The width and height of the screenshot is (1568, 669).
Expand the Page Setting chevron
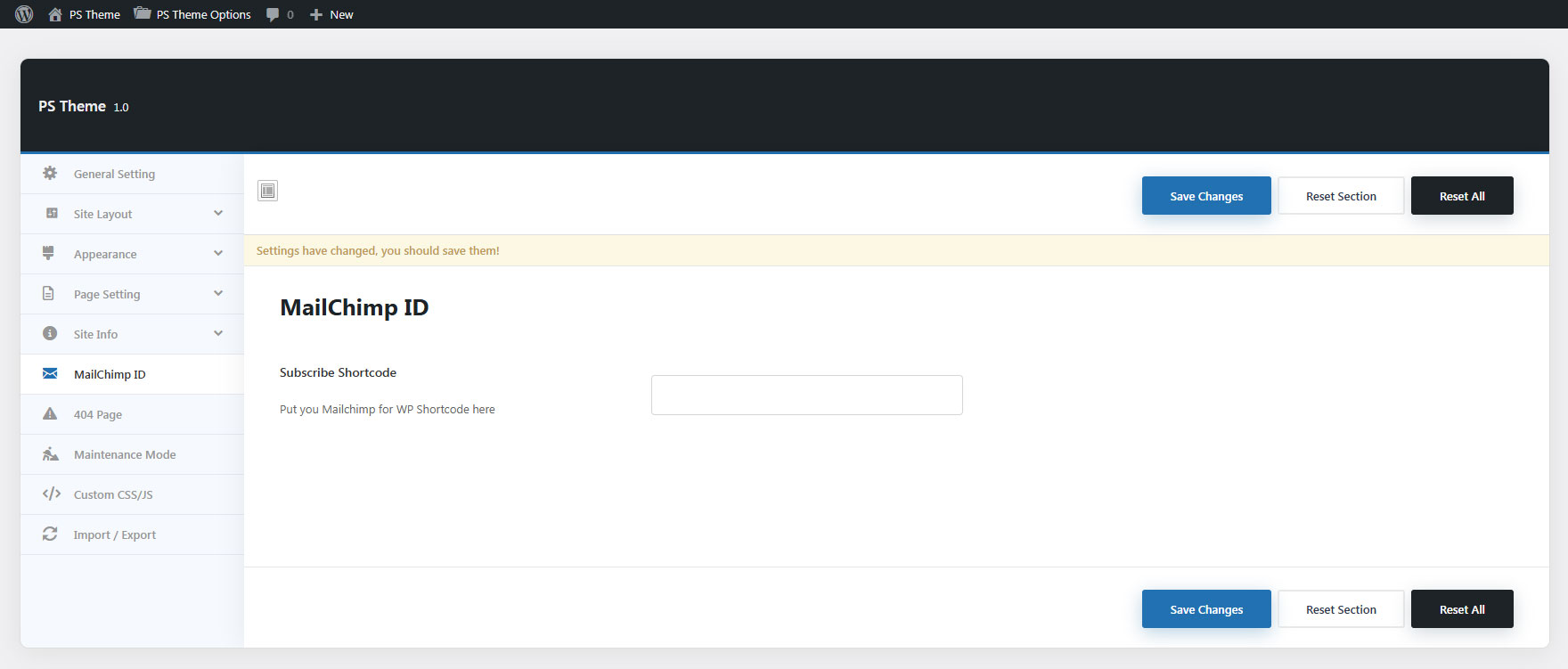218,294
